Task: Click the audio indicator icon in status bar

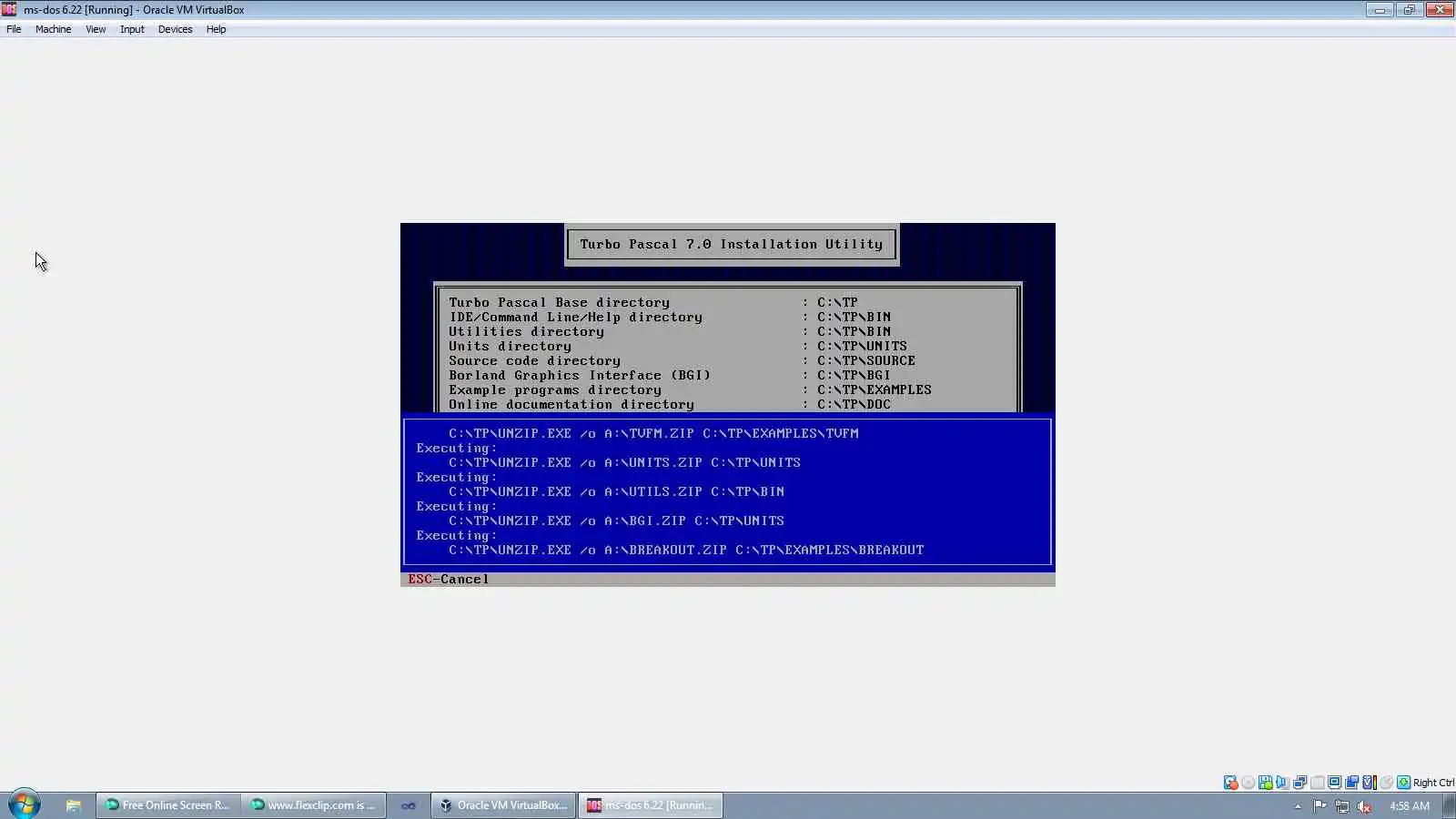Action: pos(1282,783)
